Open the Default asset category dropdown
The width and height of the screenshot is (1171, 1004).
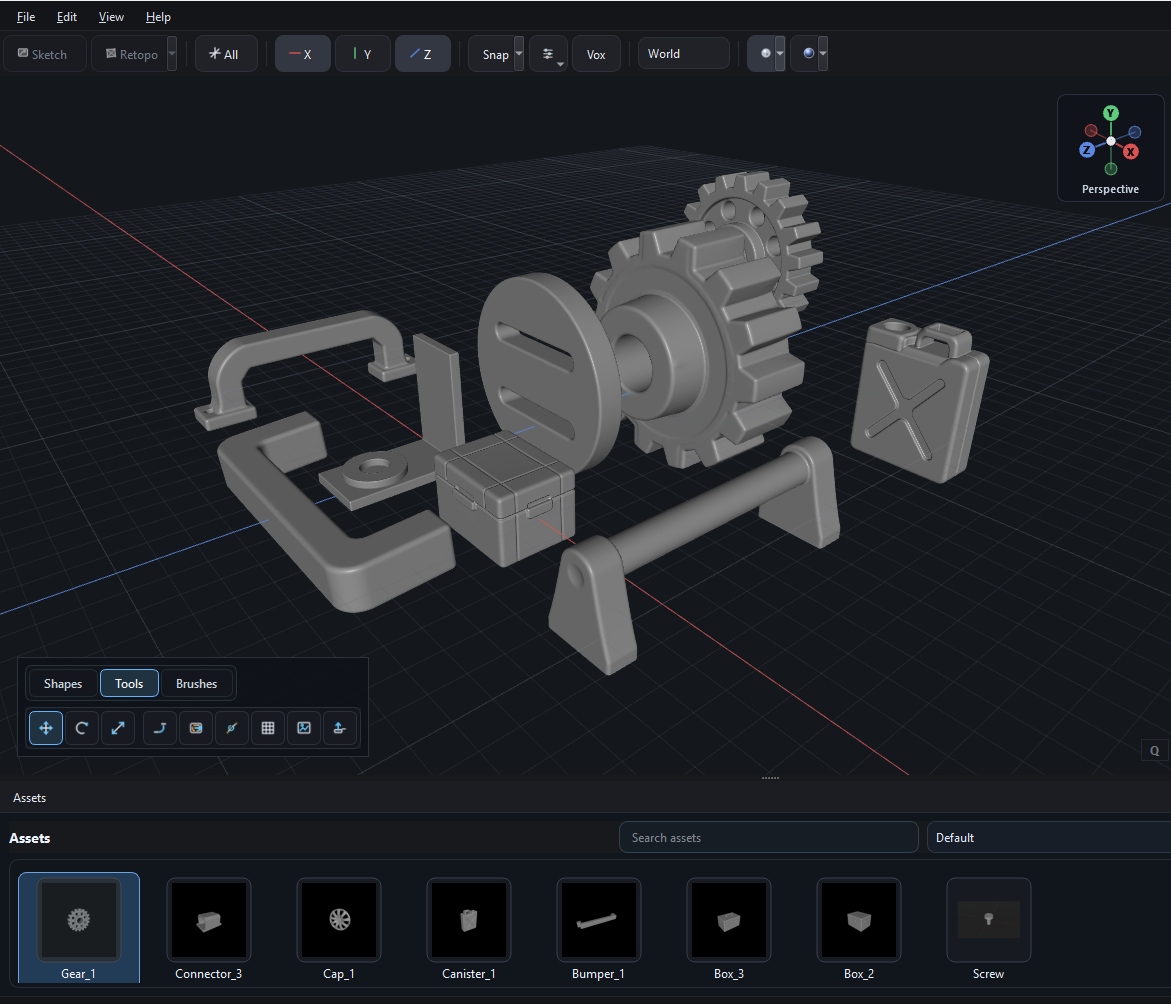1049,837
